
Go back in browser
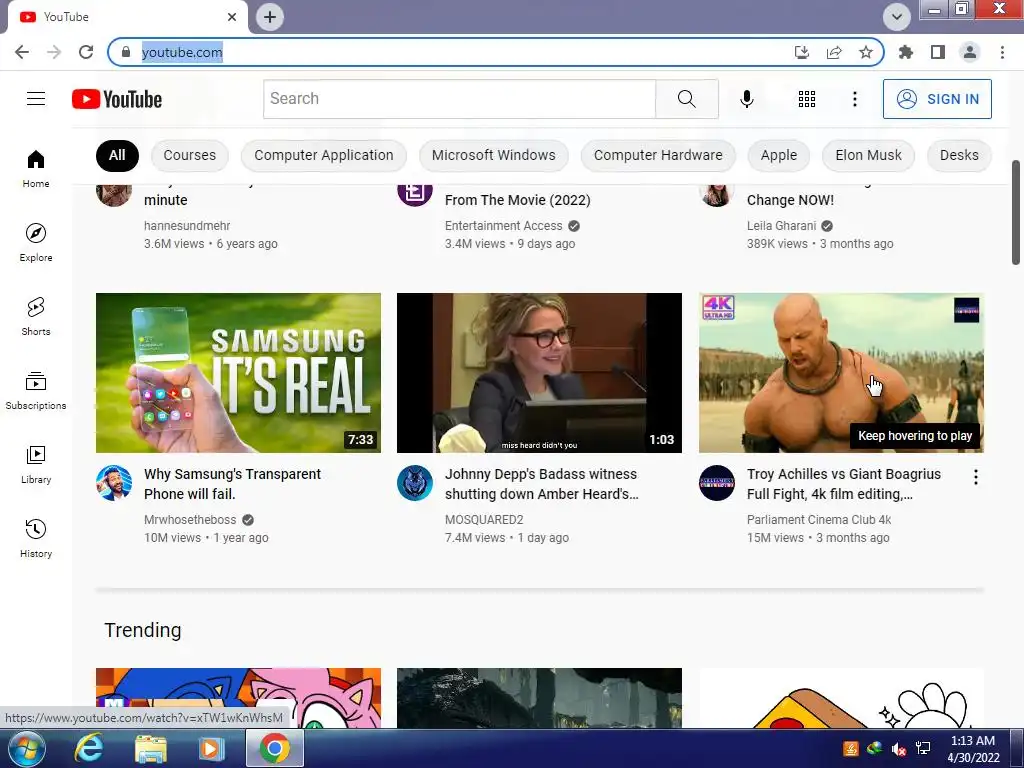tap(22, 52)
